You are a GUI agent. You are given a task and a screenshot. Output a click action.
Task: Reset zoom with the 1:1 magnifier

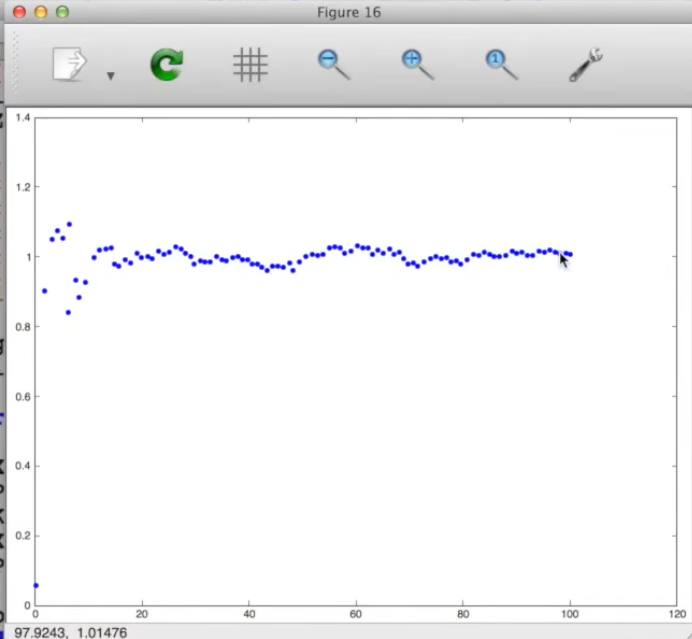(501, 64)
